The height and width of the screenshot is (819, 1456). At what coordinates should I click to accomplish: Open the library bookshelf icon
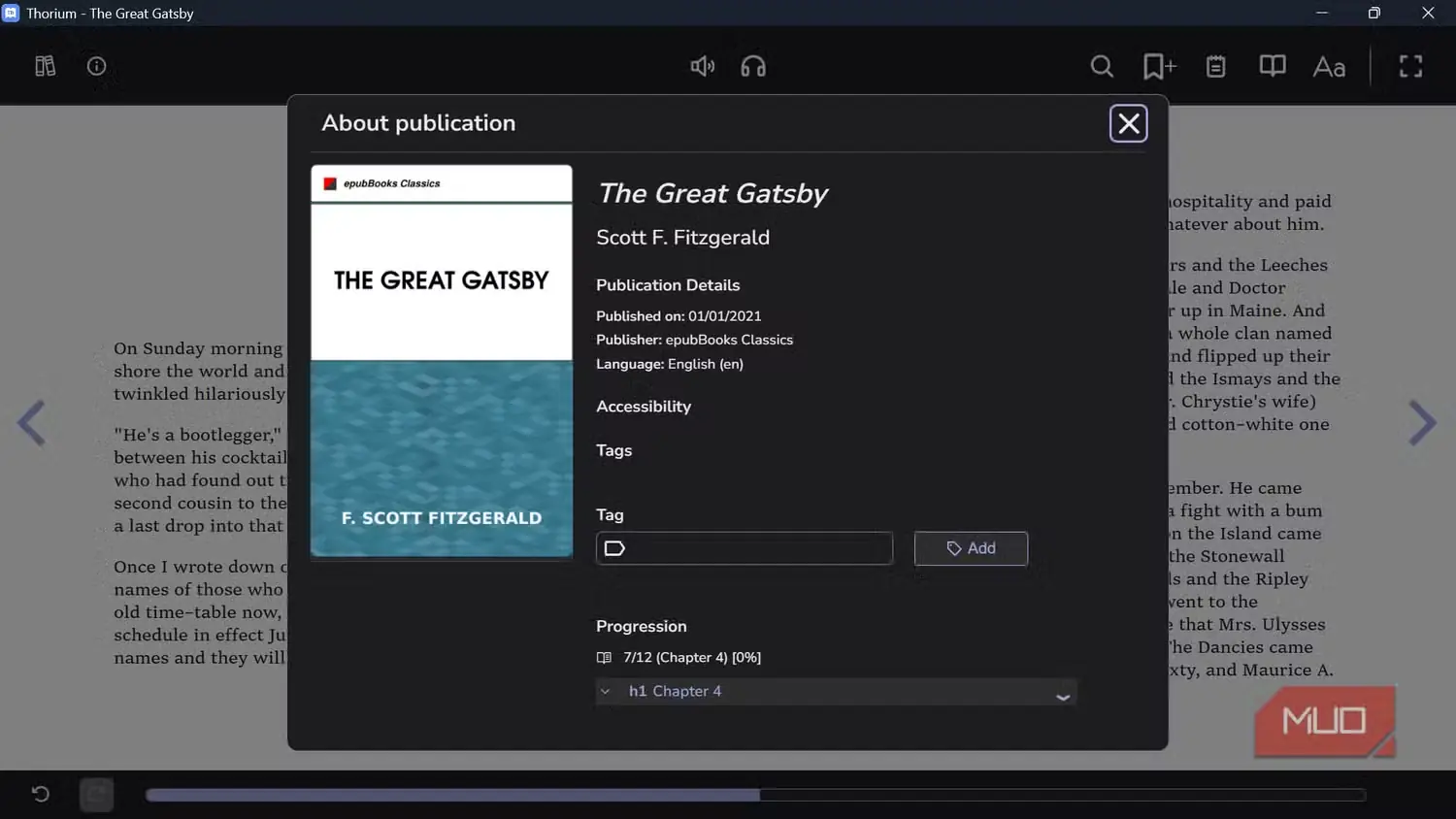(45, 66)
